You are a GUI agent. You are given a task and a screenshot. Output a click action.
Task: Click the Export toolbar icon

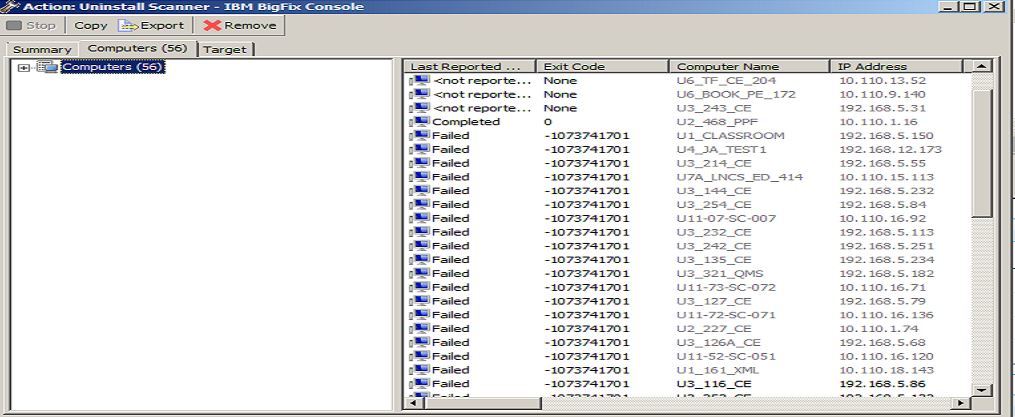pos(127,26)
